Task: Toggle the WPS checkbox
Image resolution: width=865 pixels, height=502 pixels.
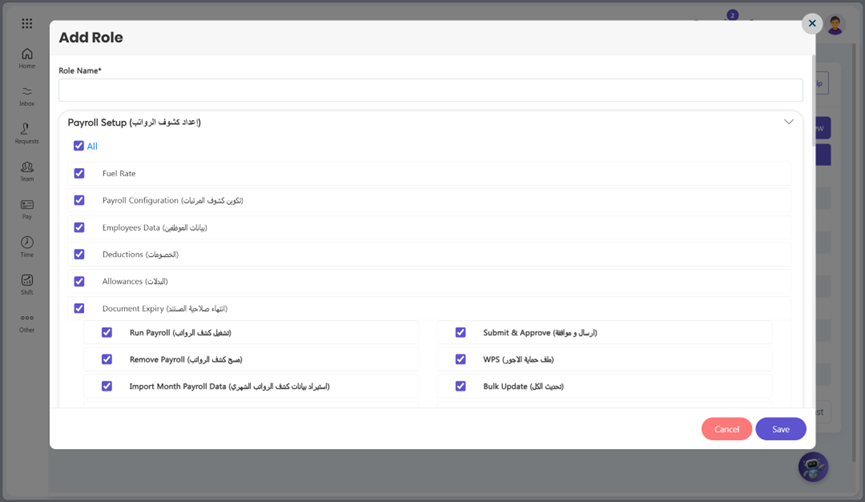Action: 461,359
